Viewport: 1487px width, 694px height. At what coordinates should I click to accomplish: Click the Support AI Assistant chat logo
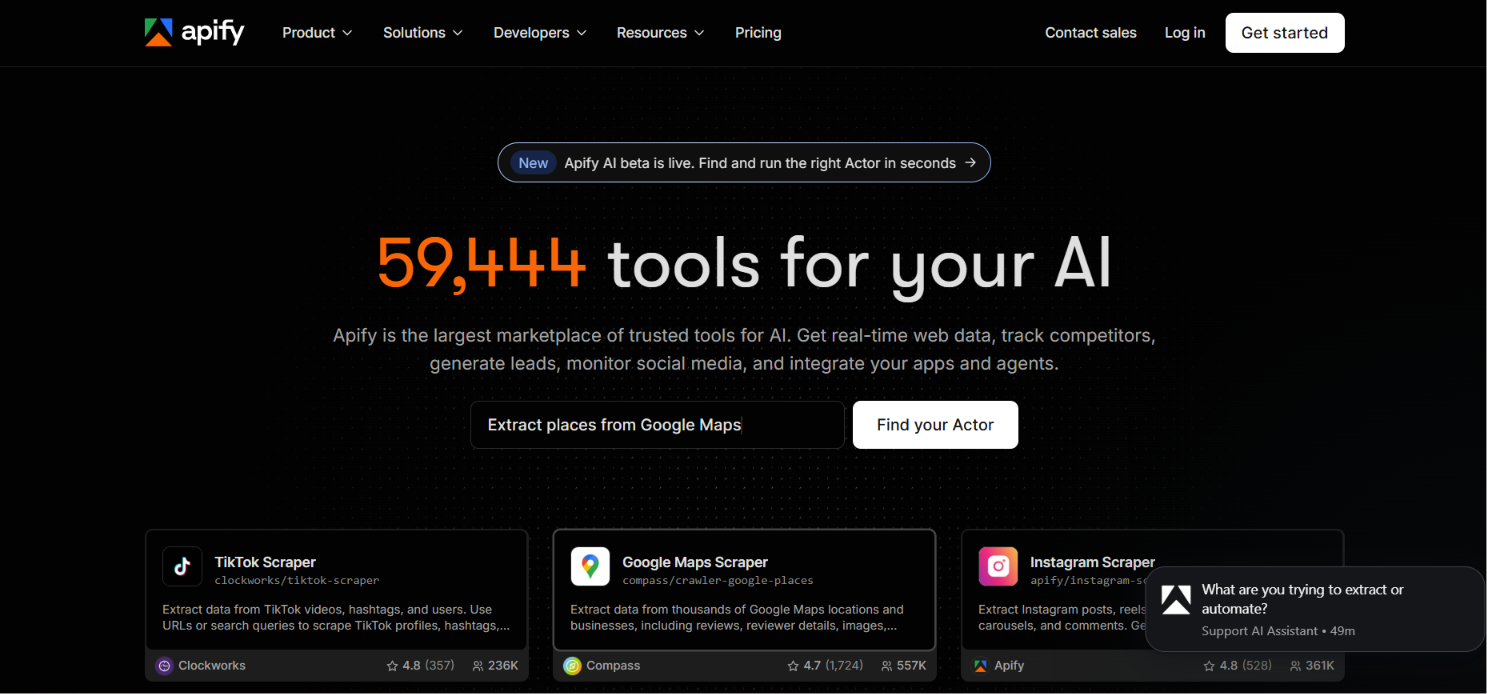(1176, 600)
